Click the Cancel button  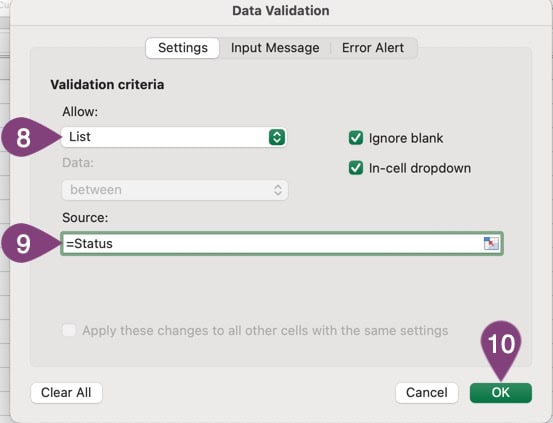coord(426,393)
